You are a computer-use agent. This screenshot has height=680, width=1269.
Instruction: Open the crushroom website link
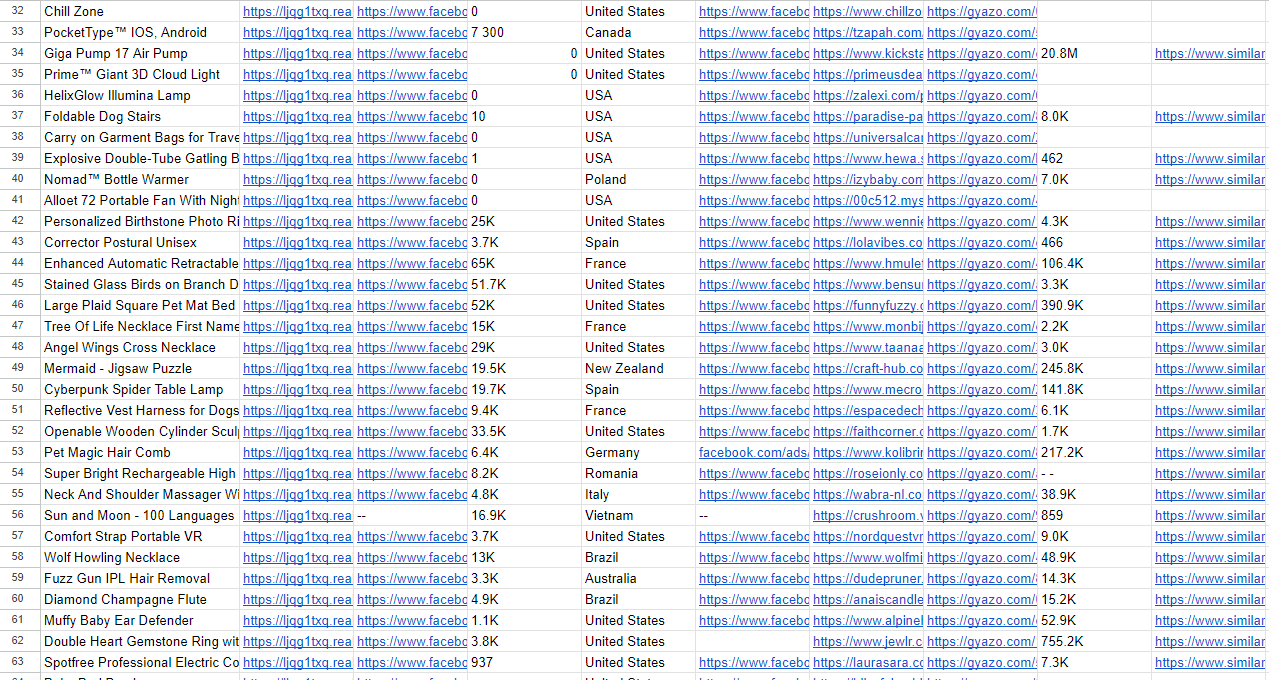point(867,516)
